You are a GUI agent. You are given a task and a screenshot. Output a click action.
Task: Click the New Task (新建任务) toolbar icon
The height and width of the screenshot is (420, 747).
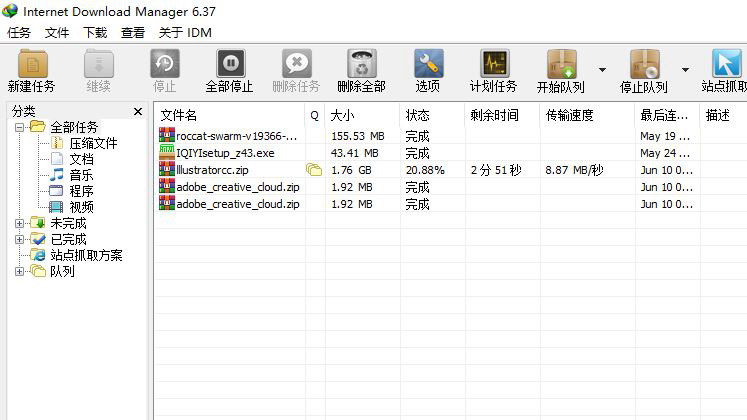point(32,63)
